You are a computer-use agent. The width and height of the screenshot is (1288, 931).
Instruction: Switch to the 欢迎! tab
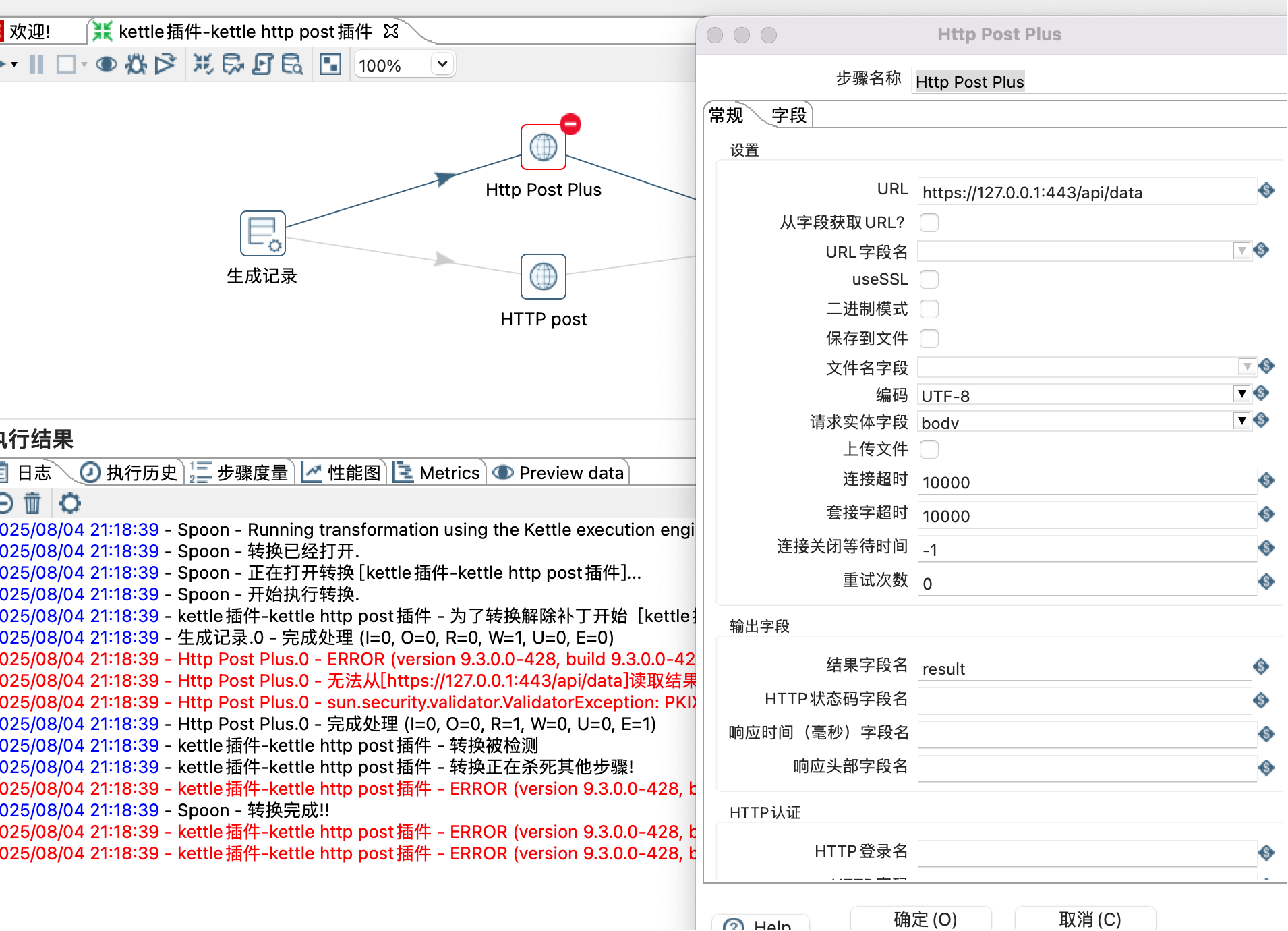coord(30,31)
